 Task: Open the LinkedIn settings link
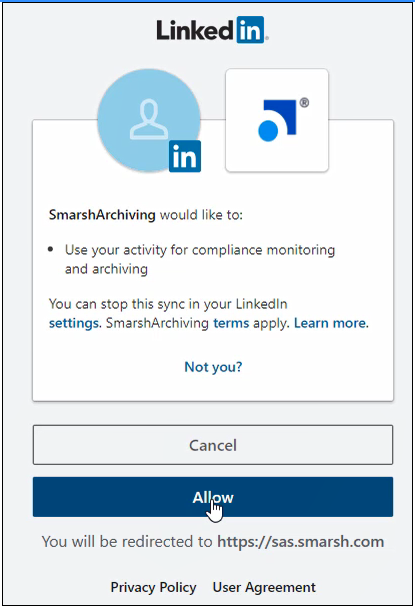(73, 323)
